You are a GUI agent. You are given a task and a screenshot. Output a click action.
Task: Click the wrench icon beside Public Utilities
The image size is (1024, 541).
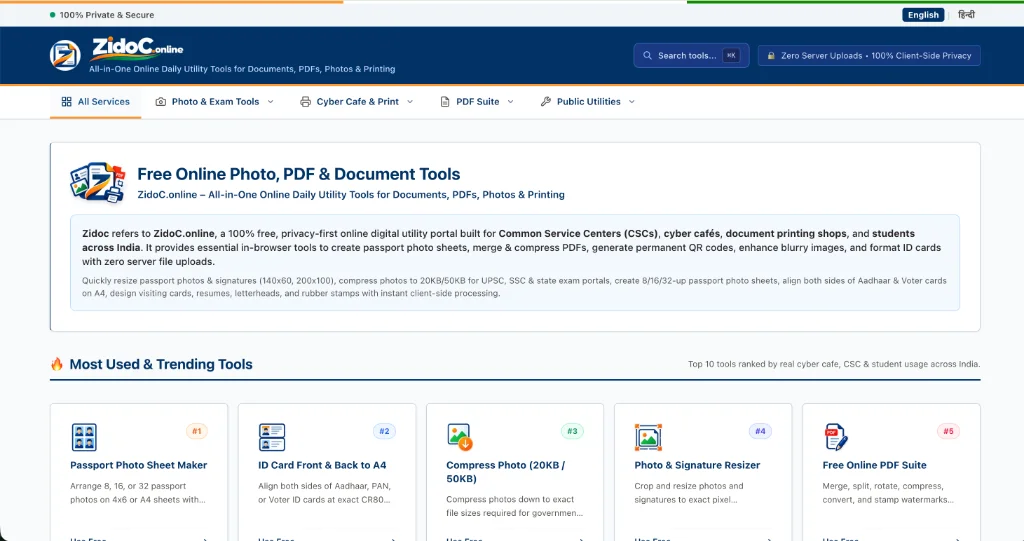[x=546, y=102]
